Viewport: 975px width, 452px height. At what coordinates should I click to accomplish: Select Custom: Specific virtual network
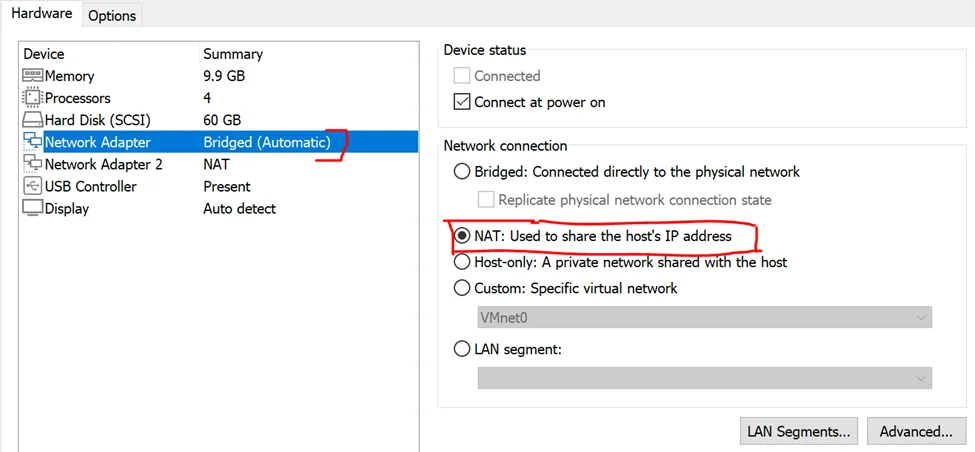pyautogui.click(x=461, y=288)
